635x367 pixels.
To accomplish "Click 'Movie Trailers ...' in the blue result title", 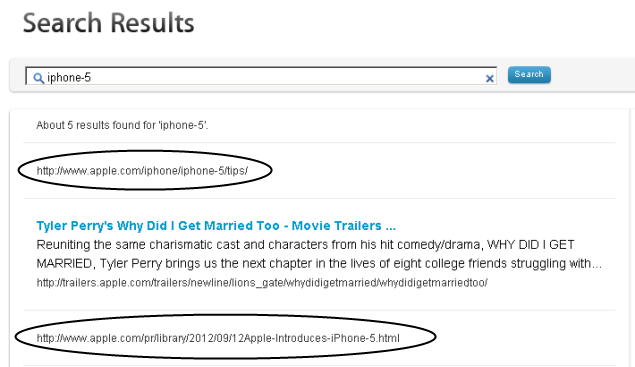I will coord(344,226).
